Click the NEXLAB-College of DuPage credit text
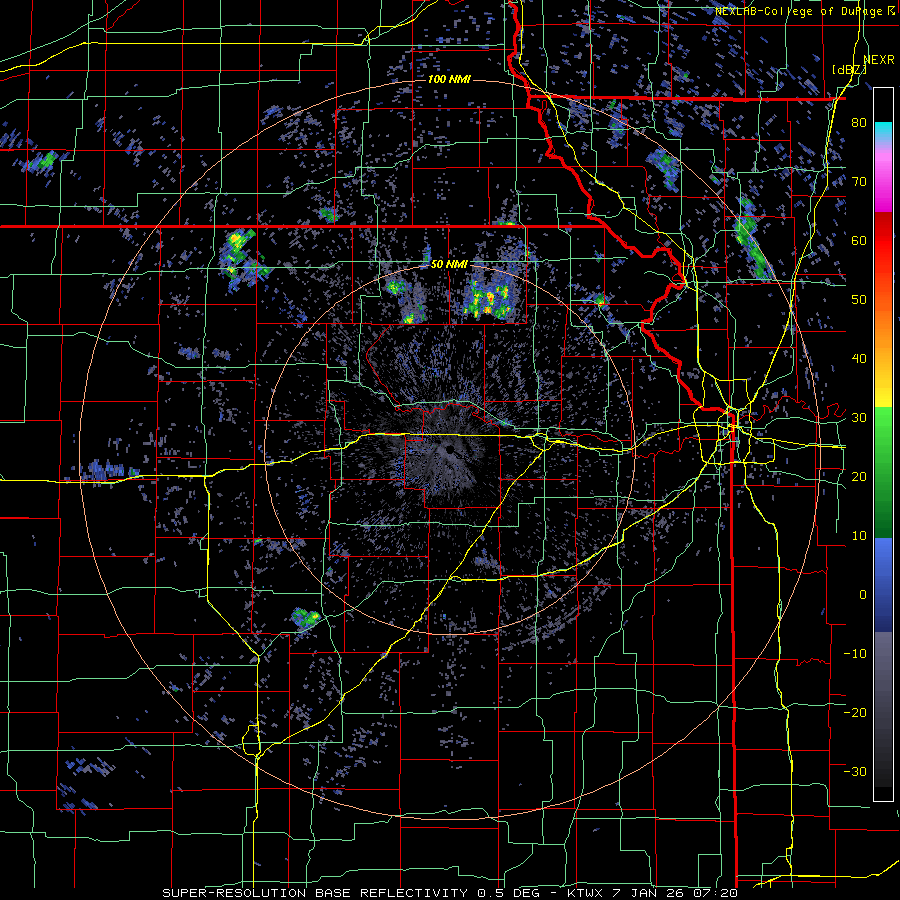Screen dimensions: 900x900 coord(799,11)
